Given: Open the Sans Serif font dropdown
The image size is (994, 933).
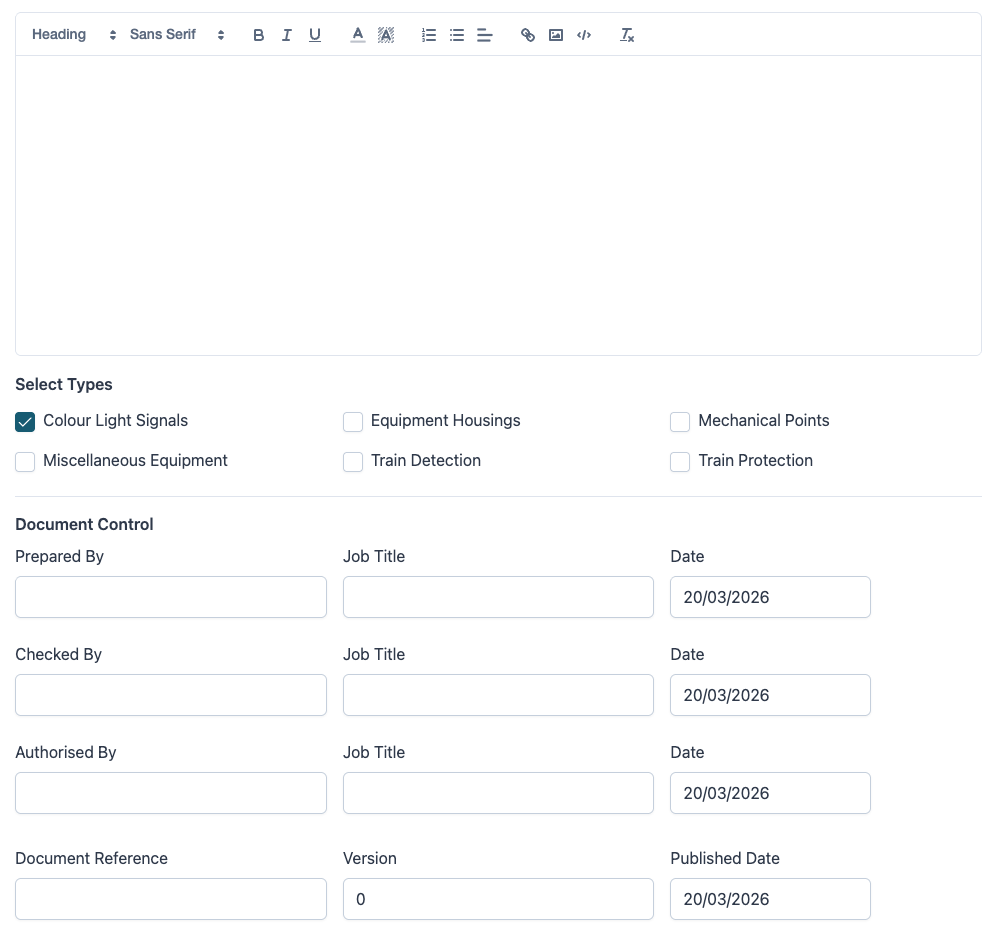Looking at the screenshot, I should click(x=177, y=35).
